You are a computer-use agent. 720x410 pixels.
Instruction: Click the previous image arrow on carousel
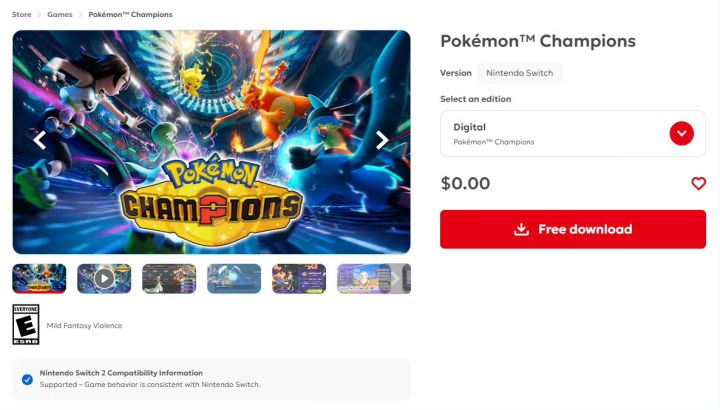(40, 141)
